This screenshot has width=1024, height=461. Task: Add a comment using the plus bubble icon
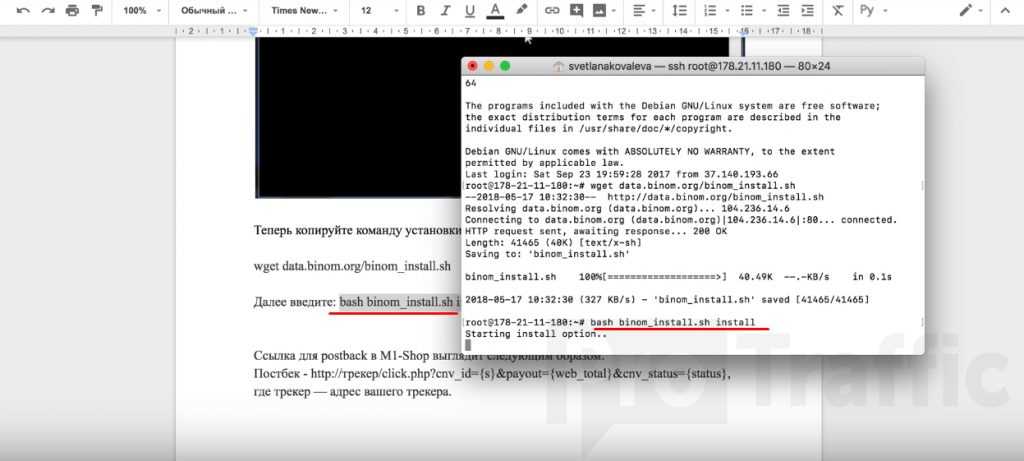click(576, 10)
